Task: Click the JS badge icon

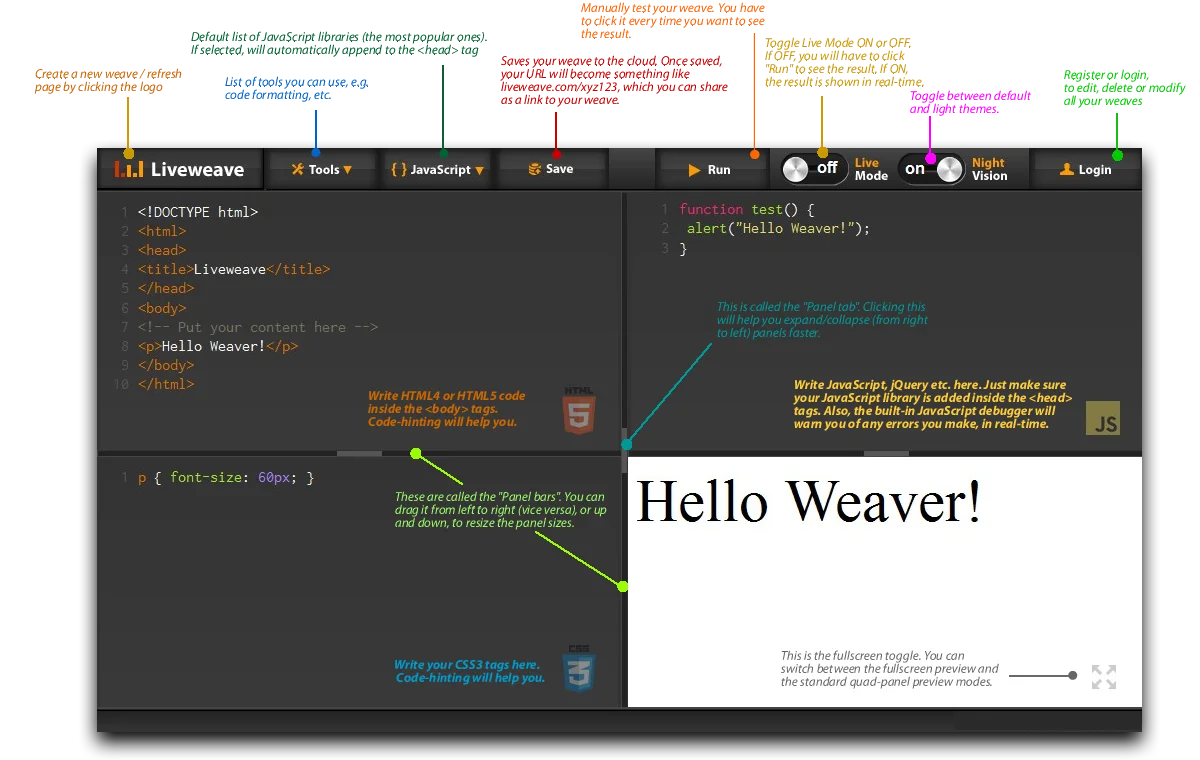Action: coord(1103,418)
